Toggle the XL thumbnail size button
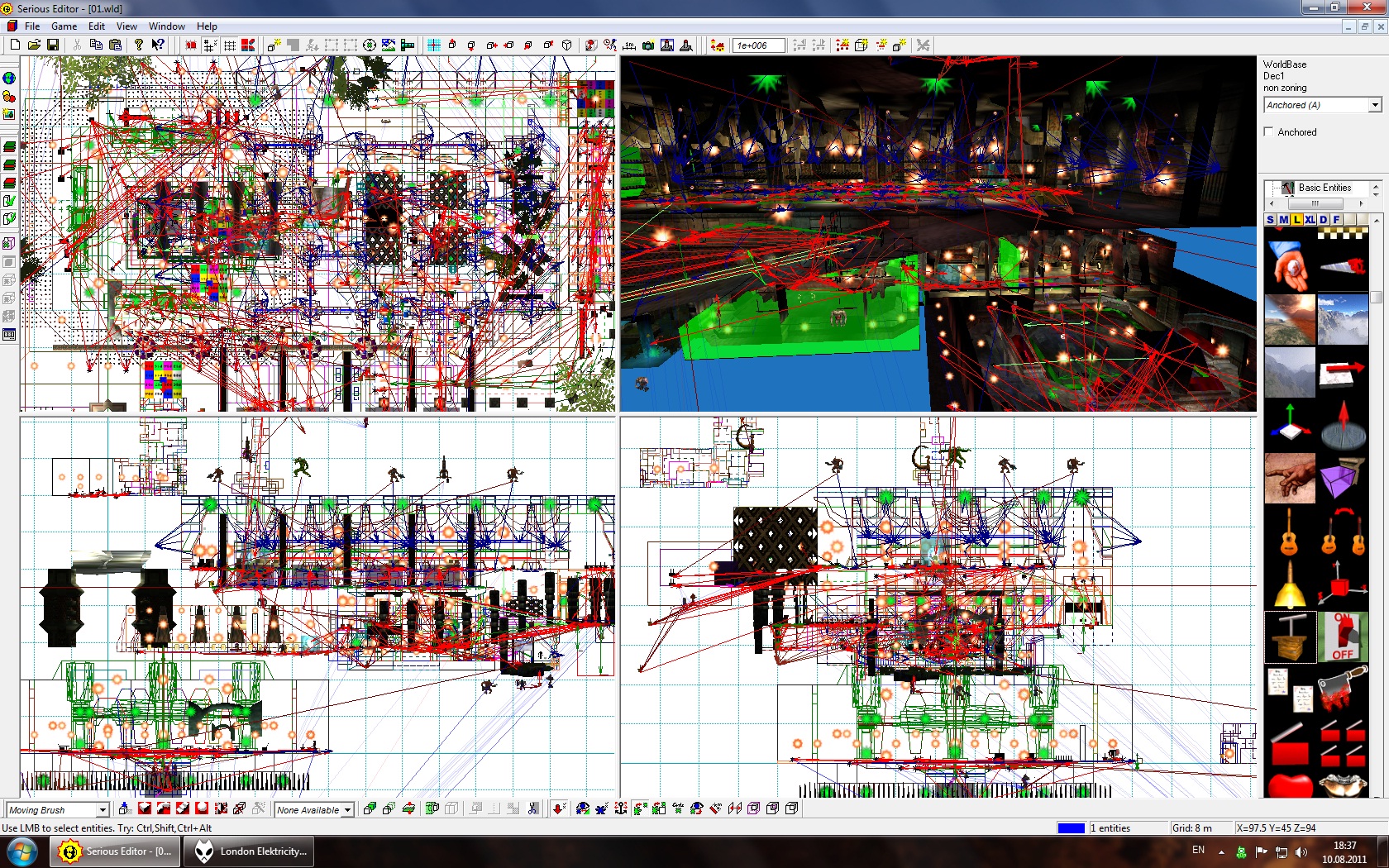This screenshot has height=868, width=1389. coord(1310,220)
